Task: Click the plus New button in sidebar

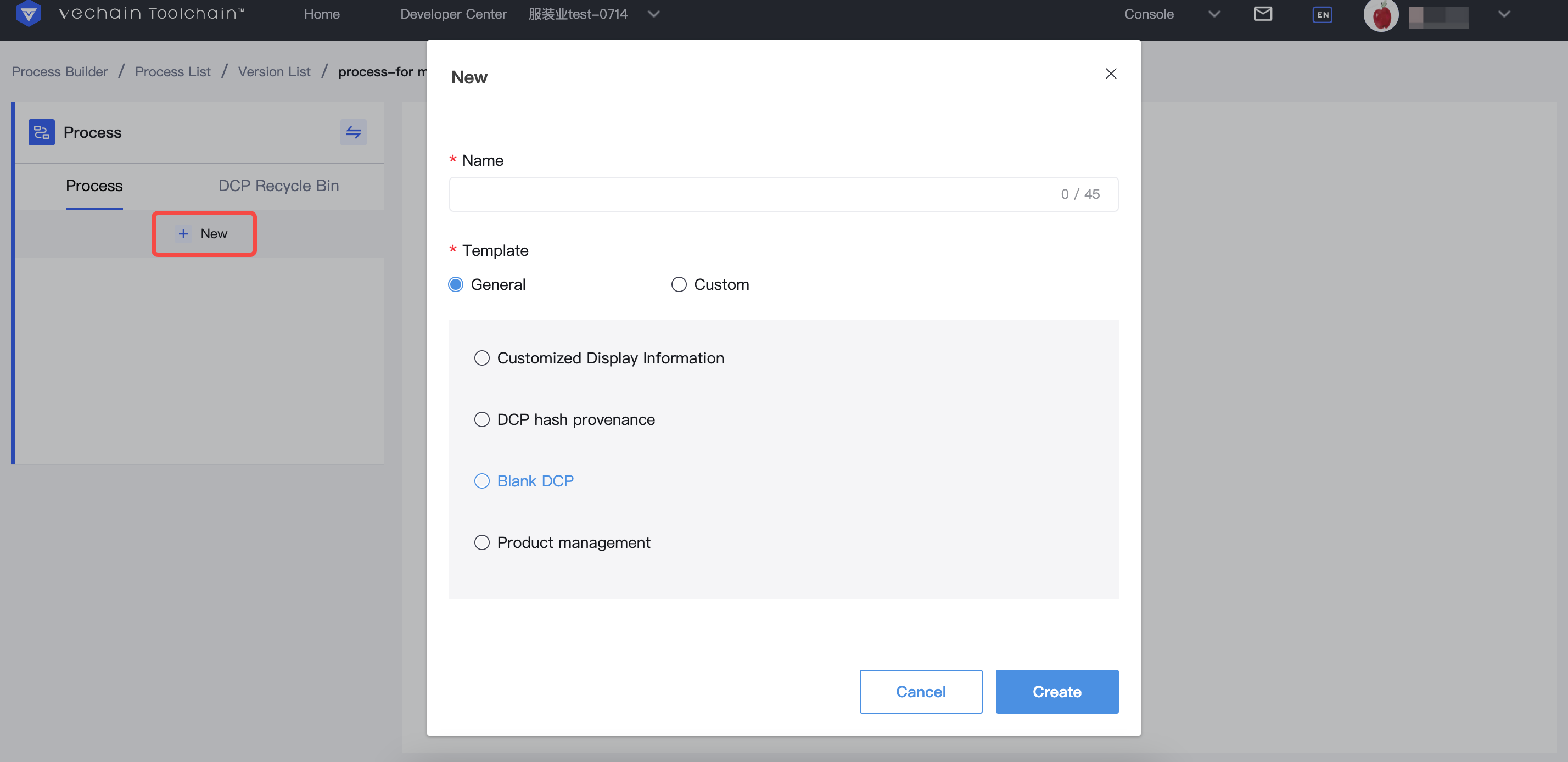Action: [203, 234]
